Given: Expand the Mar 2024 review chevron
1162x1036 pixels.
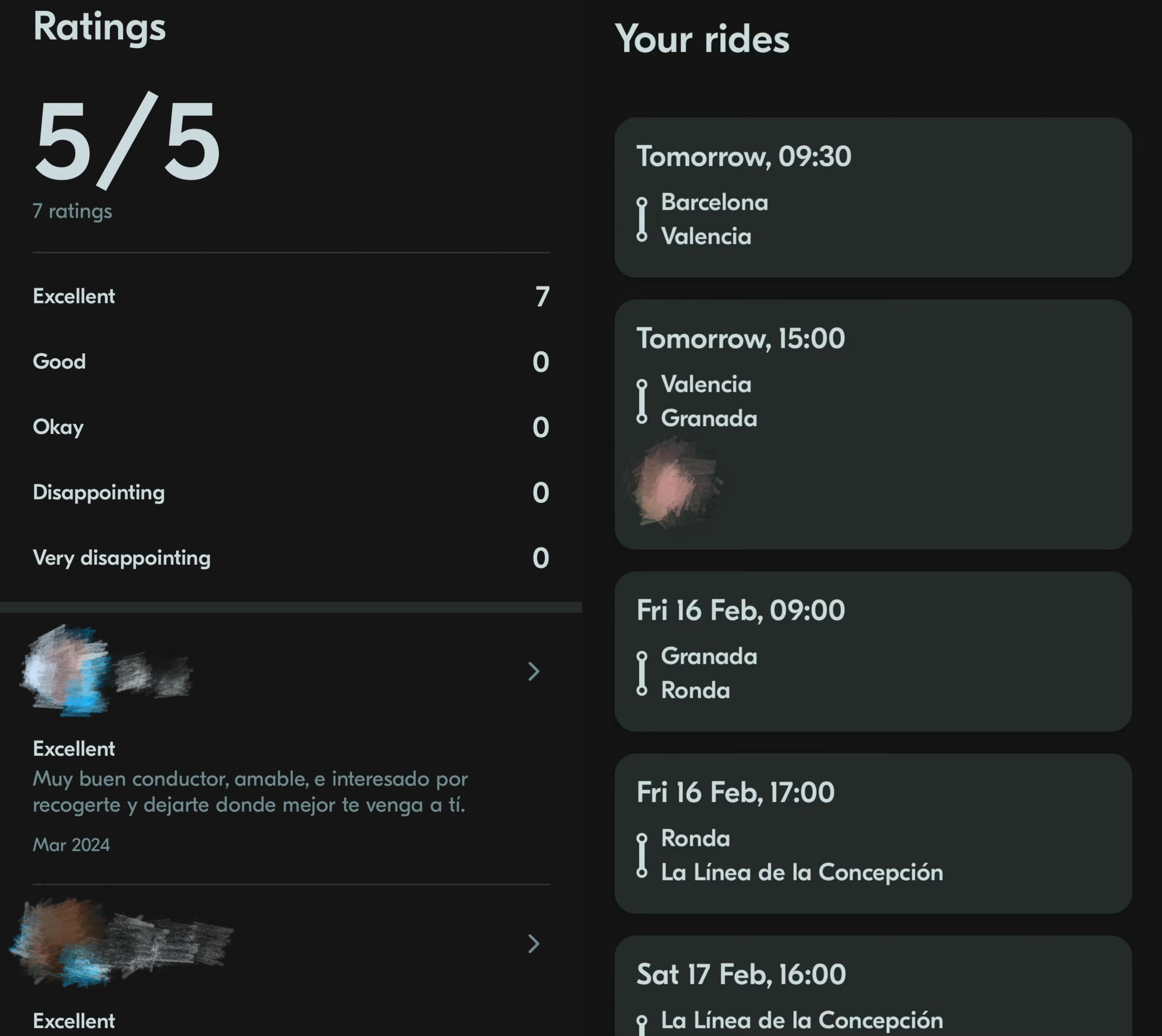Looking at the screenshot, I should (533, 672).
